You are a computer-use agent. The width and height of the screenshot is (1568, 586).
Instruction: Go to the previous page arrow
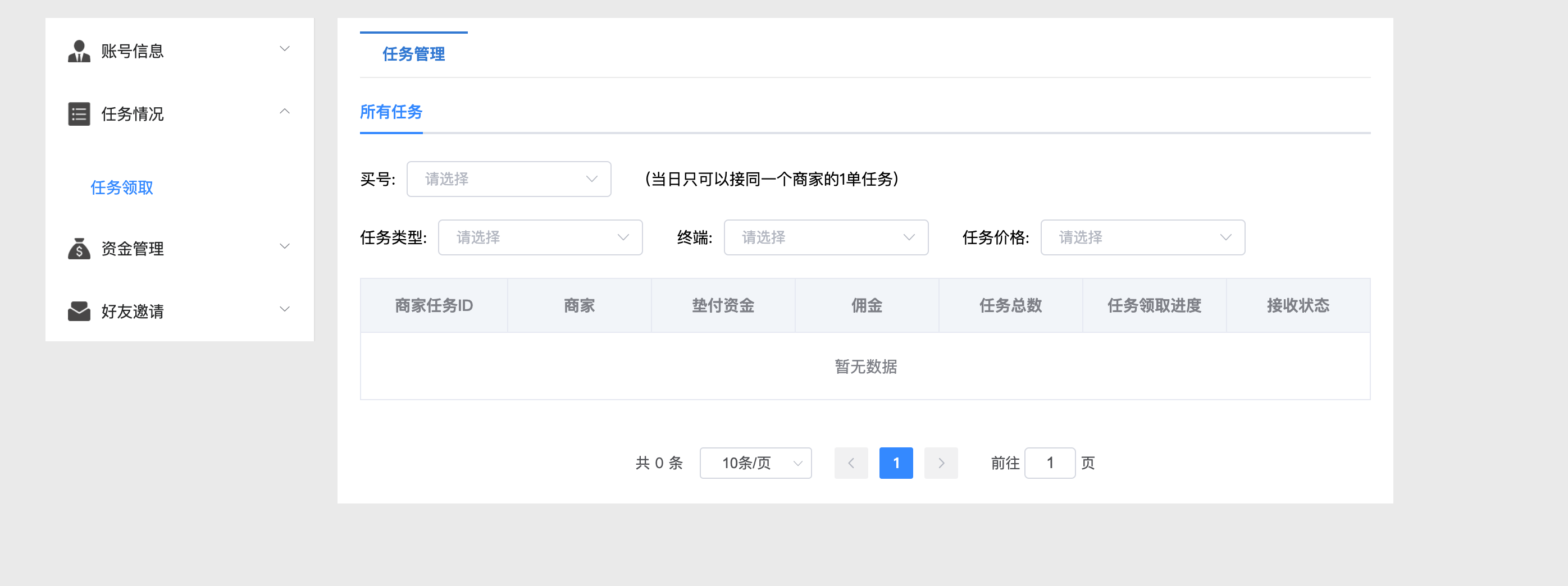click(x=851, y=463)
